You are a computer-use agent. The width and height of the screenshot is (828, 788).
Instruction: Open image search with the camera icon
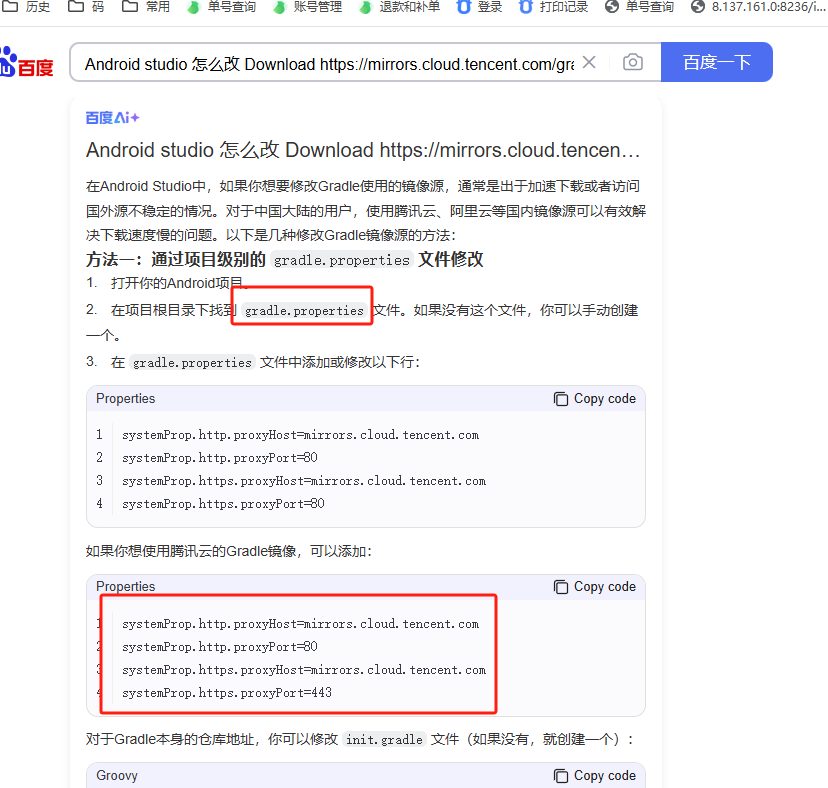click(x=633, y=62)
